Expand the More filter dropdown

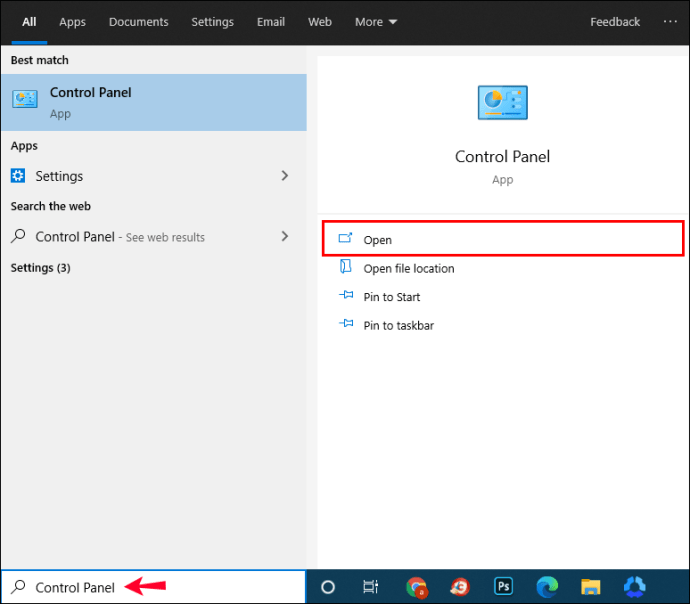click(x=376, y=22)
